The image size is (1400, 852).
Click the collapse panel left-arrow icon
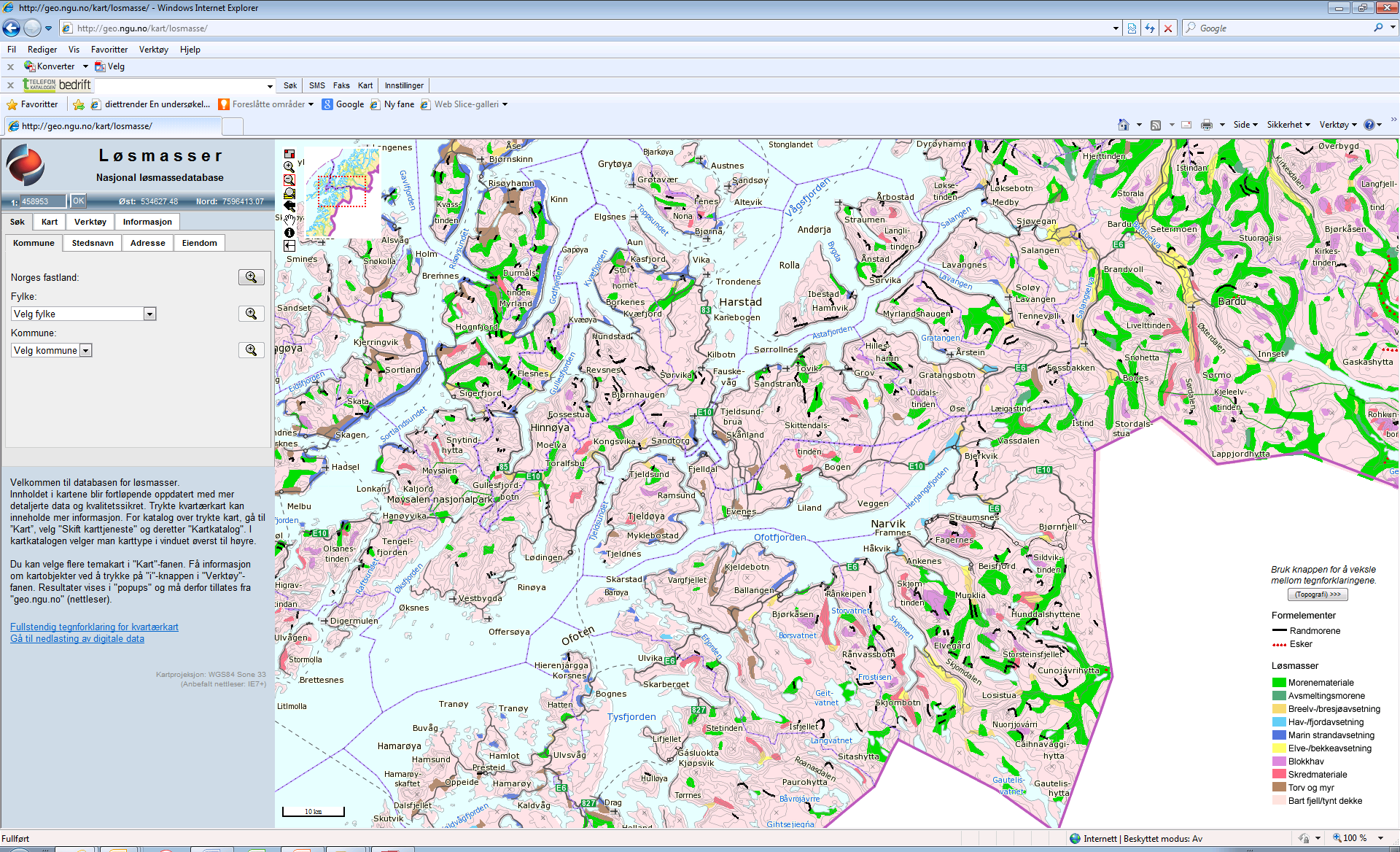(x=289, y=246)
